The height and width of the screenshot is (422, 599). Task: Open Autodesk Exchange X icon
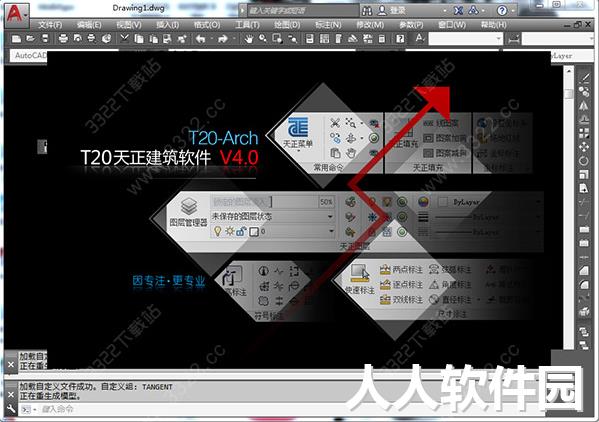[x=458, y=11]
